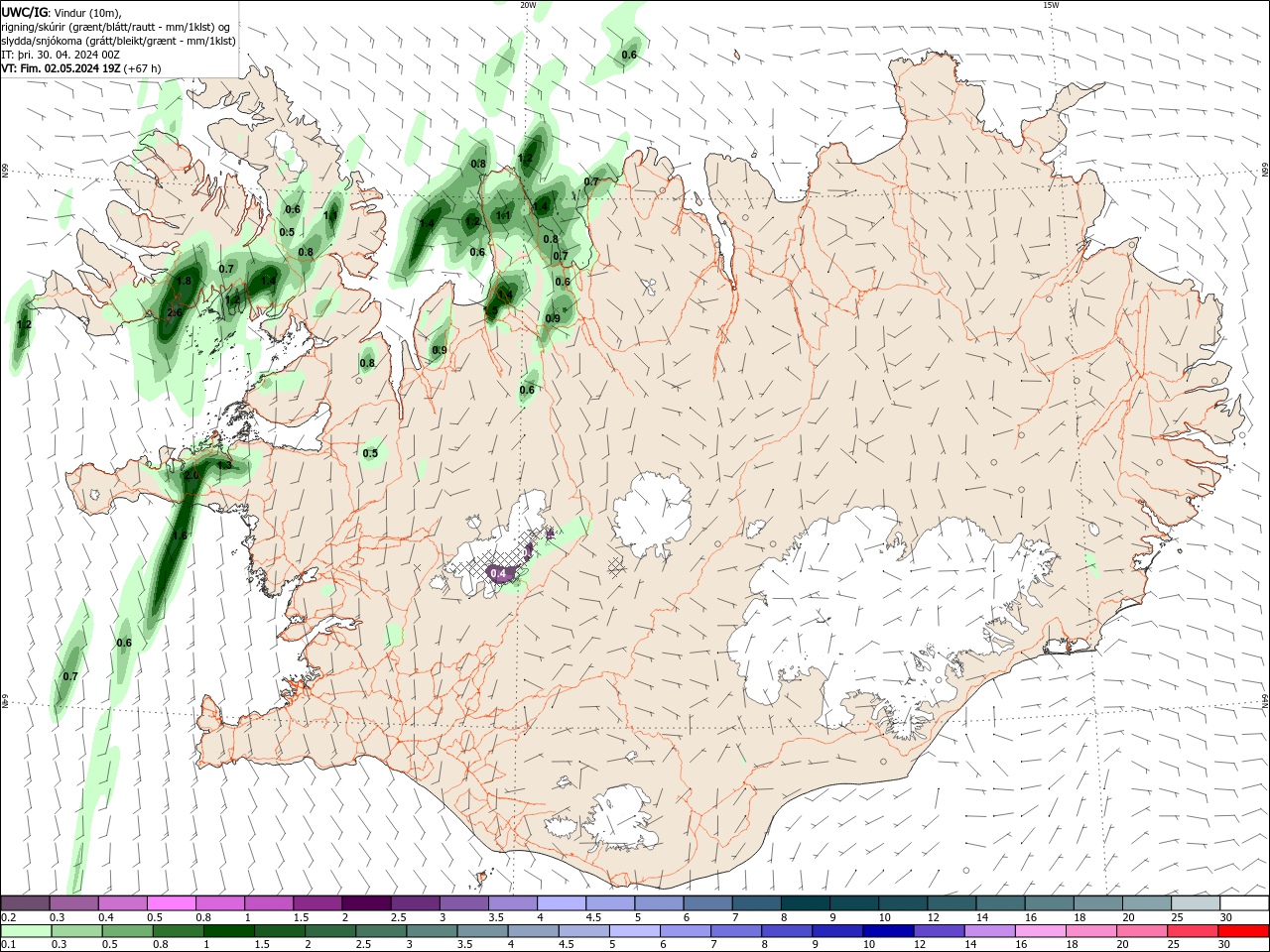Click the 'VT: Fim. 02.05.2024 19Z (+67 h)' line
The height and width of the screenshot is (952, 1270).
pos(81,68)
